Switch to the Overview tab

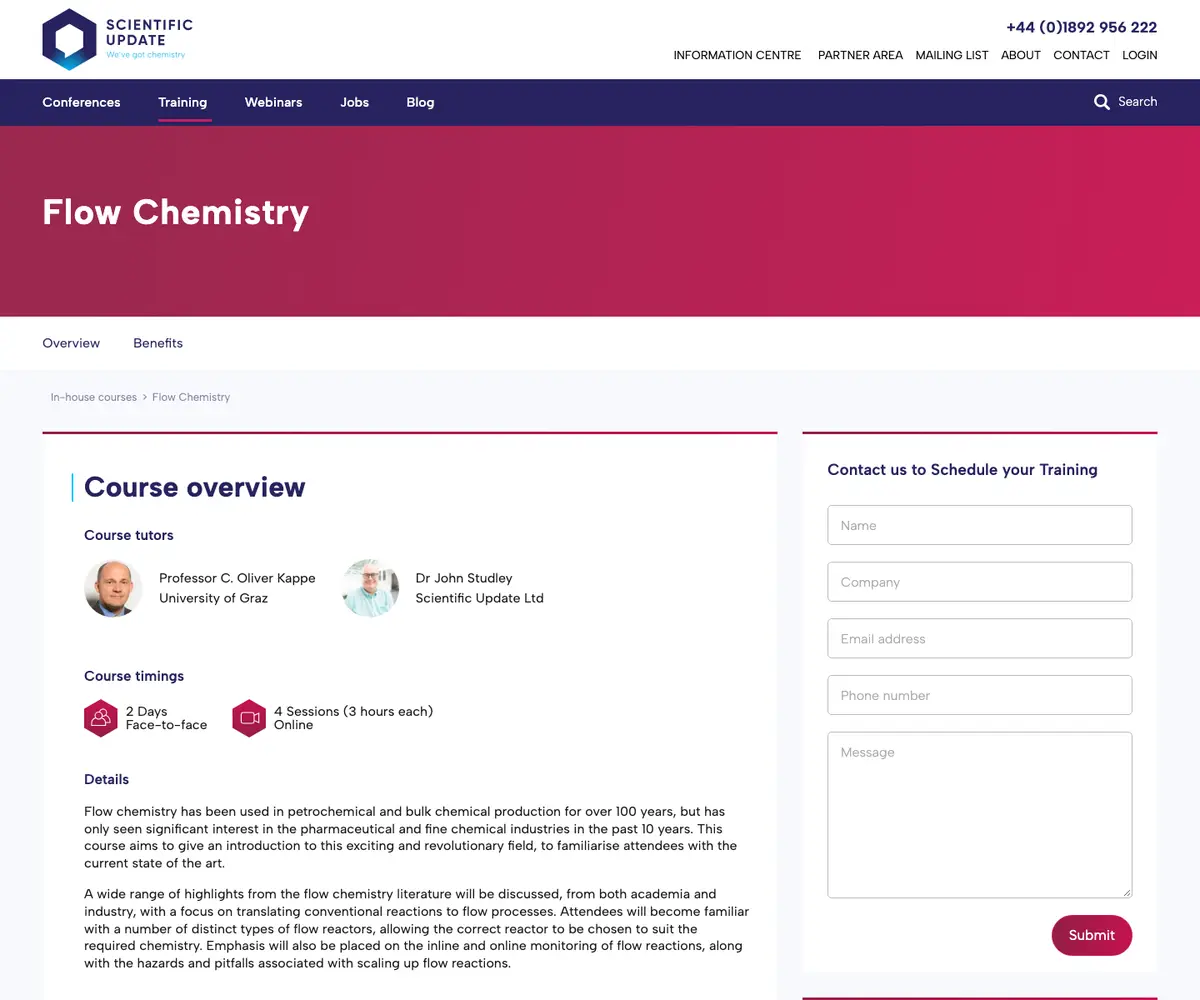coord(71,343)
